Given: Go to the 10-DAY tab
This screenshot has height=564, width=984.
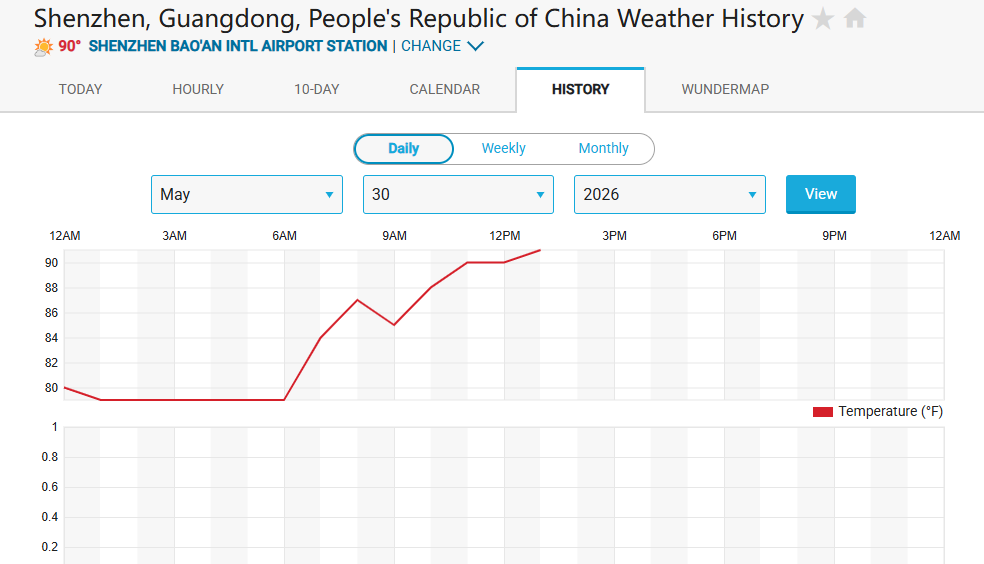Looking at the screenshot, I should 316,89.
